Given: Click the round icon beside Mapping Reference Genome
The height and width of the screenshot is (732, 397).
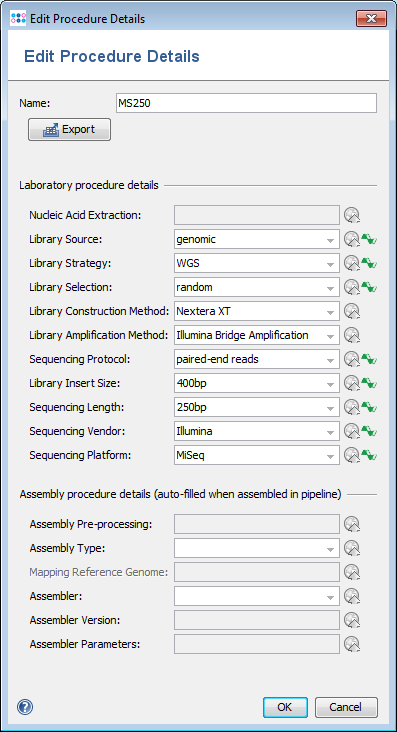Looking at the screenshot, I should pyautogui.click(x=352, y=572).
